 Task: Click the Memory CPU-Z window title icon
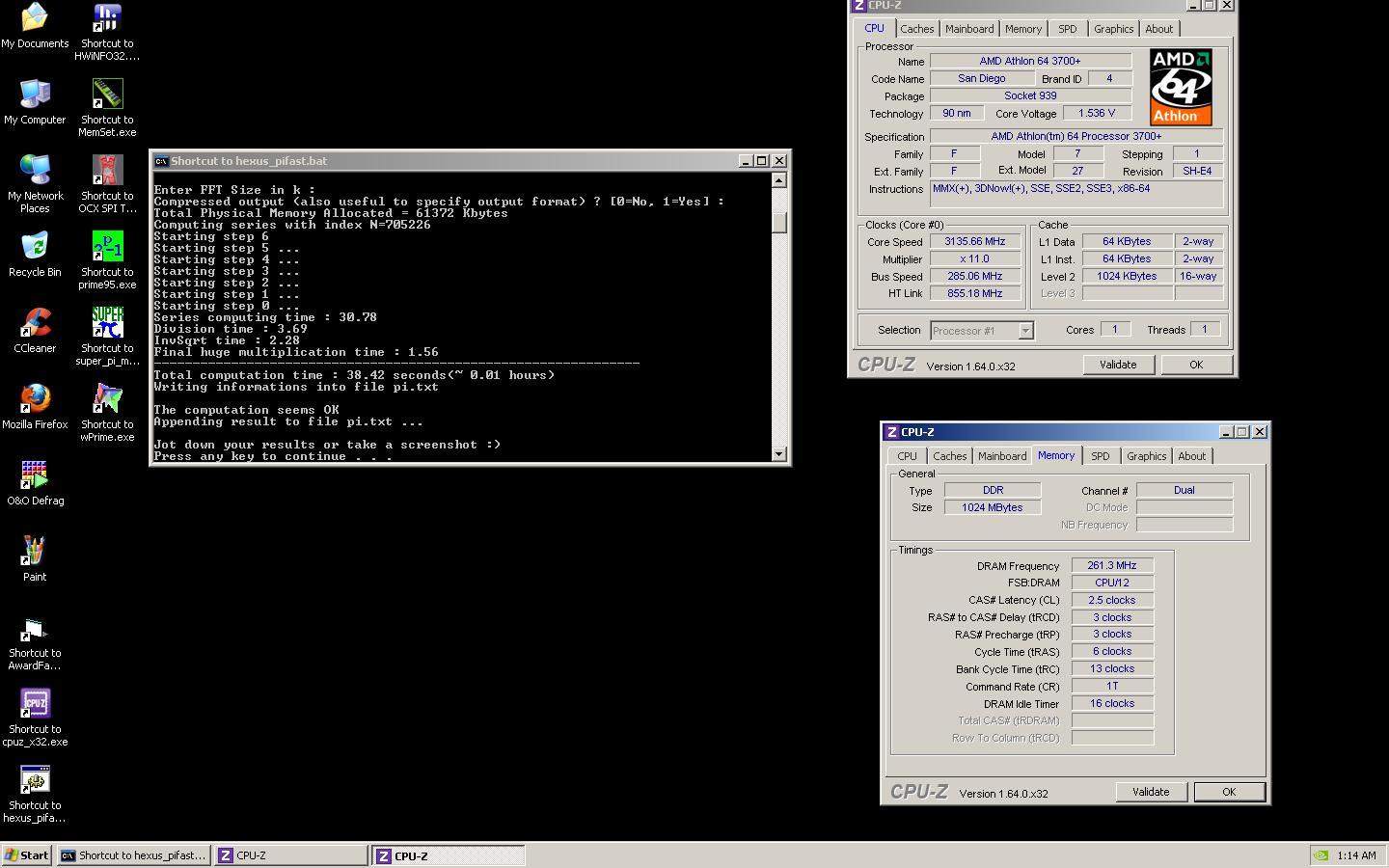point(892,432)
